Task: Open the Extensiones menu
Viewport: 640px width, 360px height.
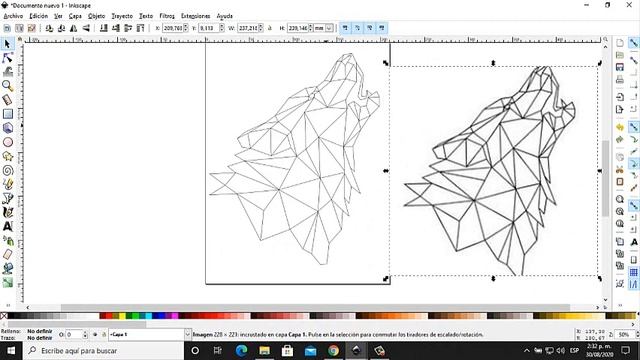Action: point(196,16)
